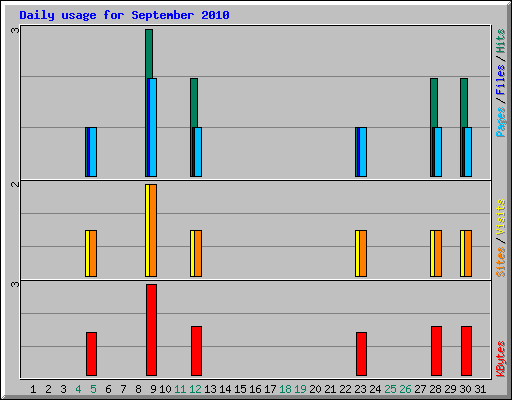This screenshot has height=400, width=512.
Task: Click the cyan Pages bar for day 5
Action: [x=93, y=152]
